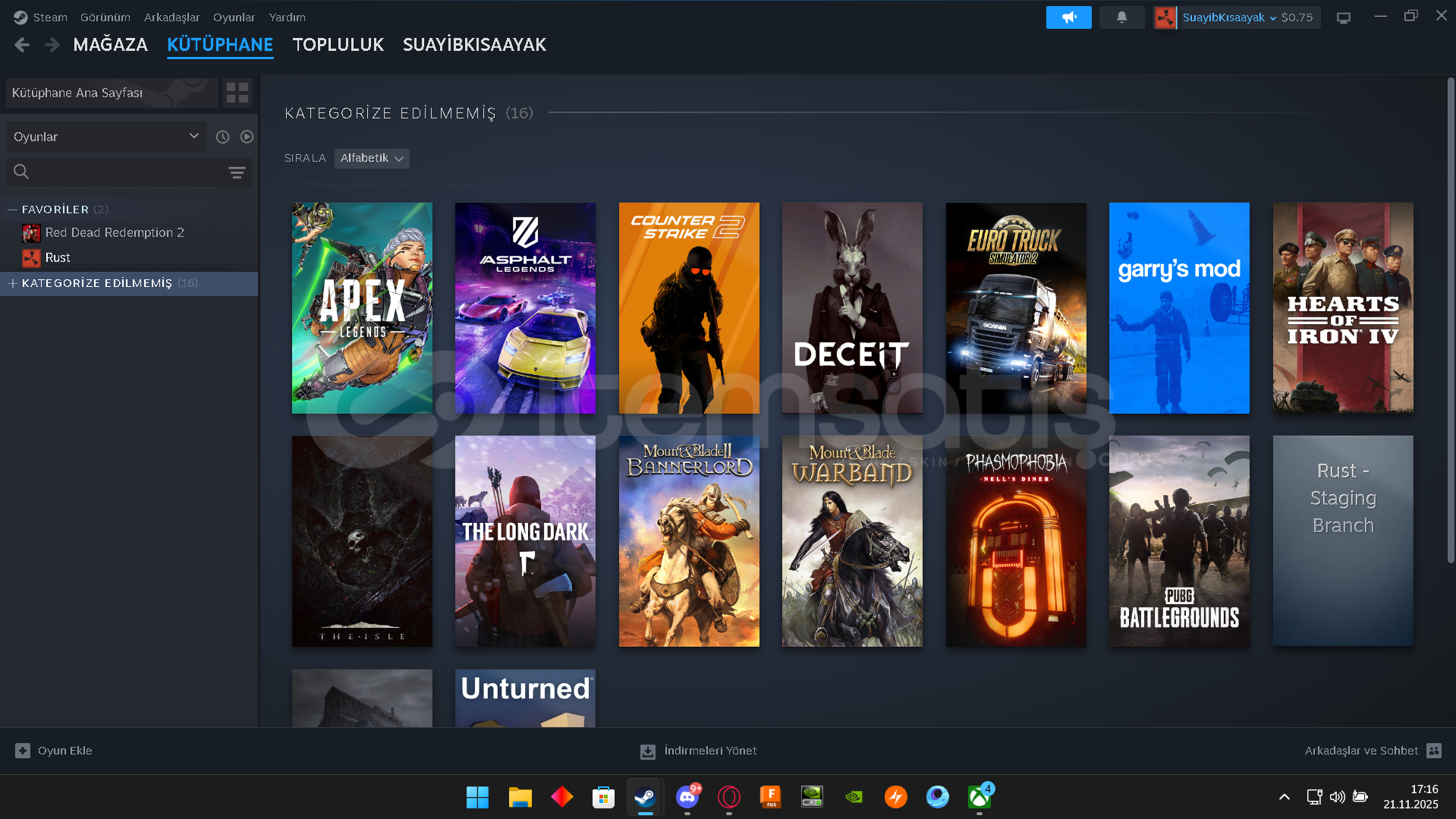Open the Oyunlar filter dropdown
This screenshot has width=1456, height=819.
pos(106,137)
